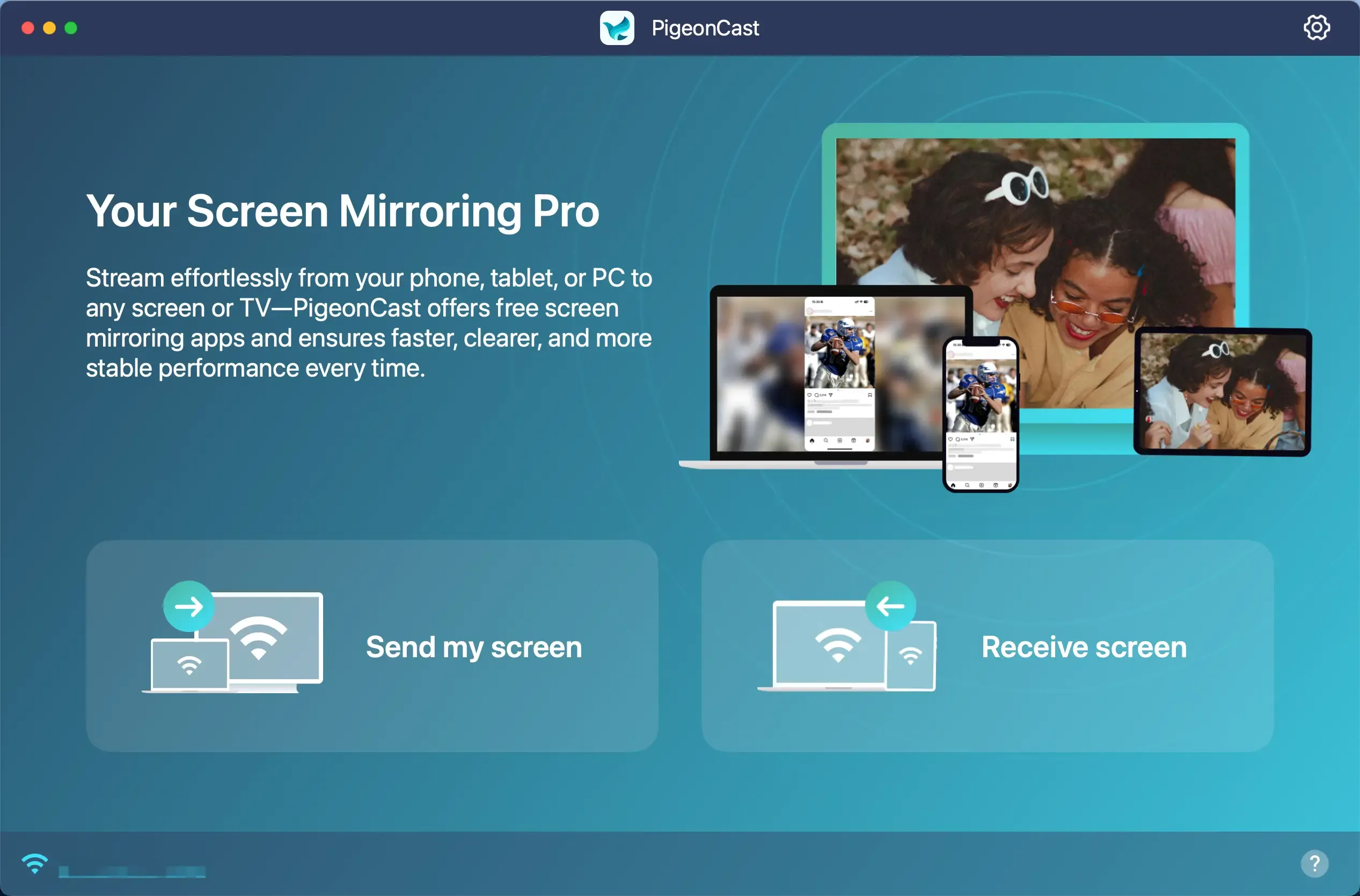Maximize the window with the green button
The height and width of the screenshot is (896, 1360).
click(71, 28)
